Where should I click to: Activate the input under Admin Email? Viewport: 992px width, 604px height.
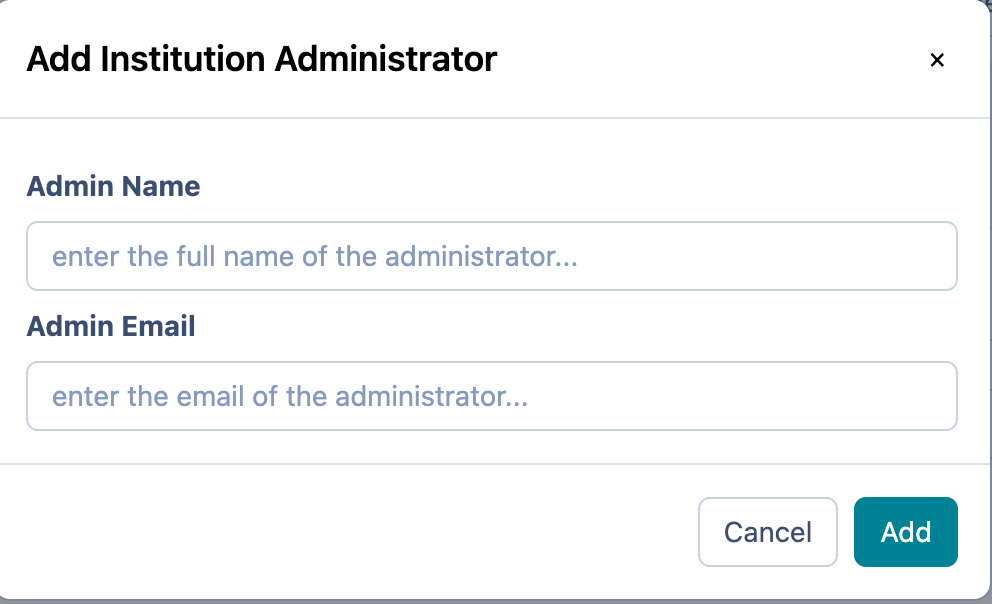[x=491, y=396]
